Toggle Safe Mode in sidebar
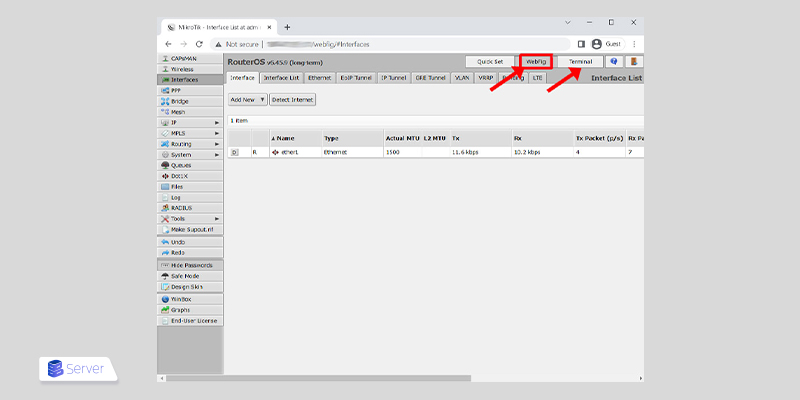 [x=190, y=276]
